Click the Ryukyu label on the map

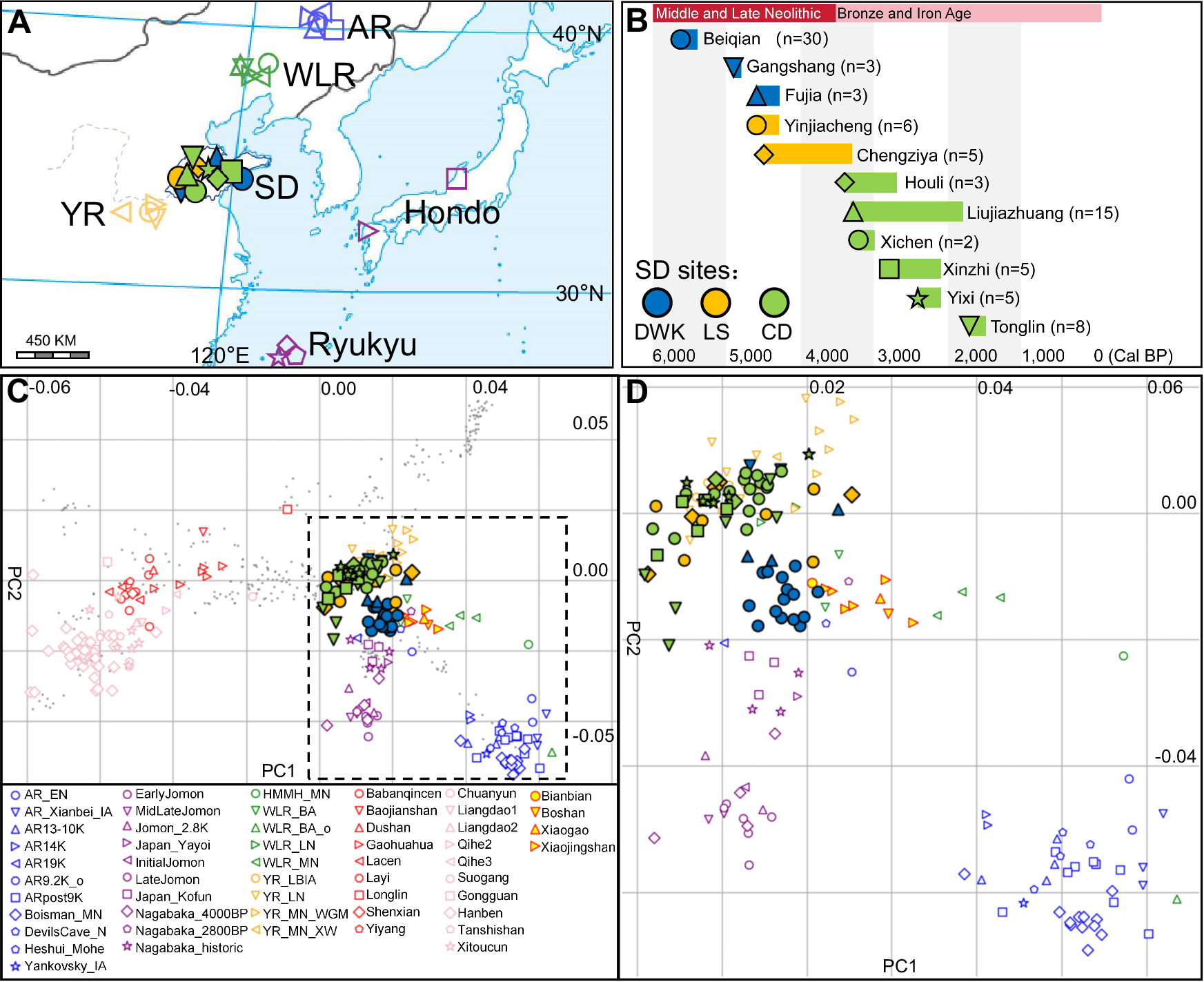tap(362, 344)
